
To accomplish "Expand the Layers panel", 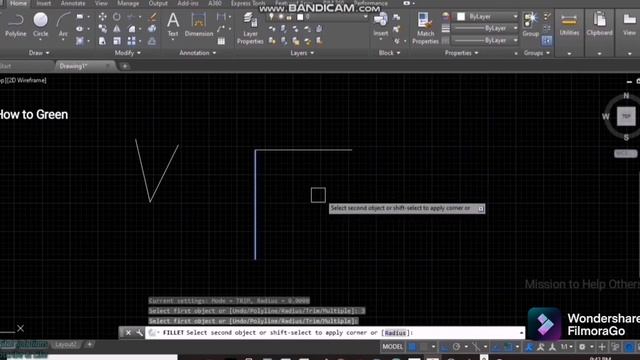I will click(x=302, y=53).
